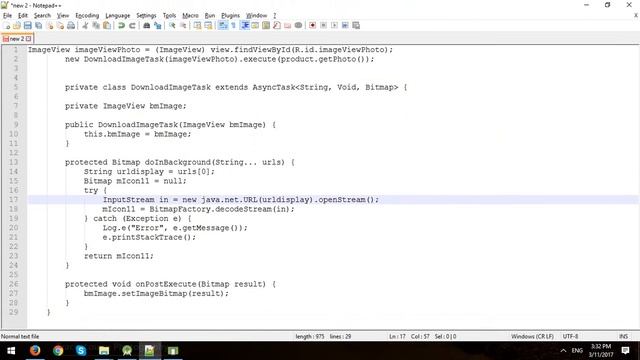Click line number 17 in the margin
This screenshot has width=640, height=360.
[13, 200]
